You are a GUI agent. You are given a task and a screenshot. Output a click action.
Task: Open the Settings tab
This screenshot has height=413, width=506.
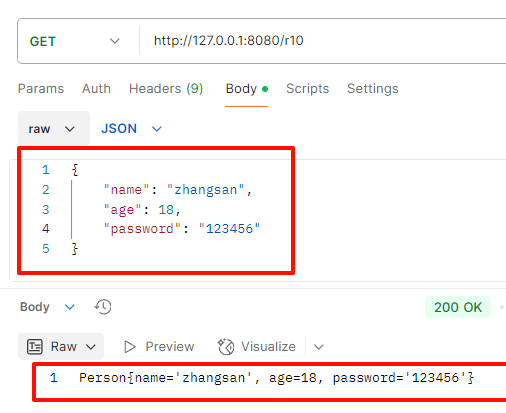tap(373, 89)
